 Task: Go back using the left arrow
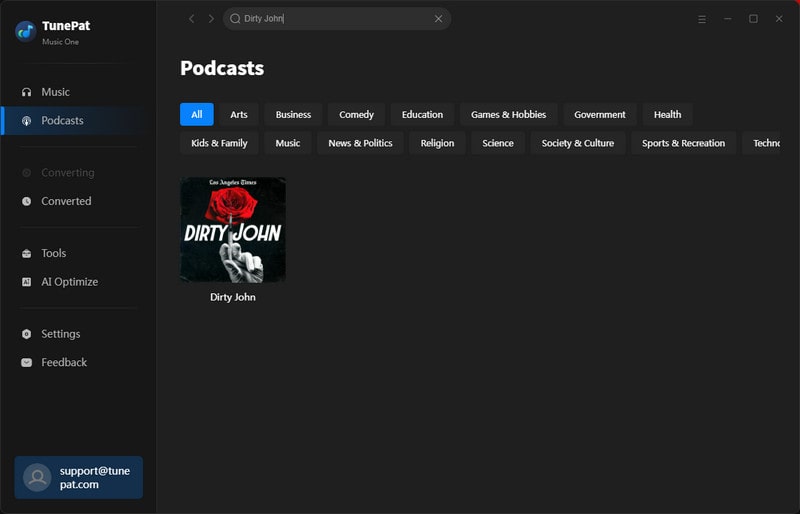coord(192,19)
